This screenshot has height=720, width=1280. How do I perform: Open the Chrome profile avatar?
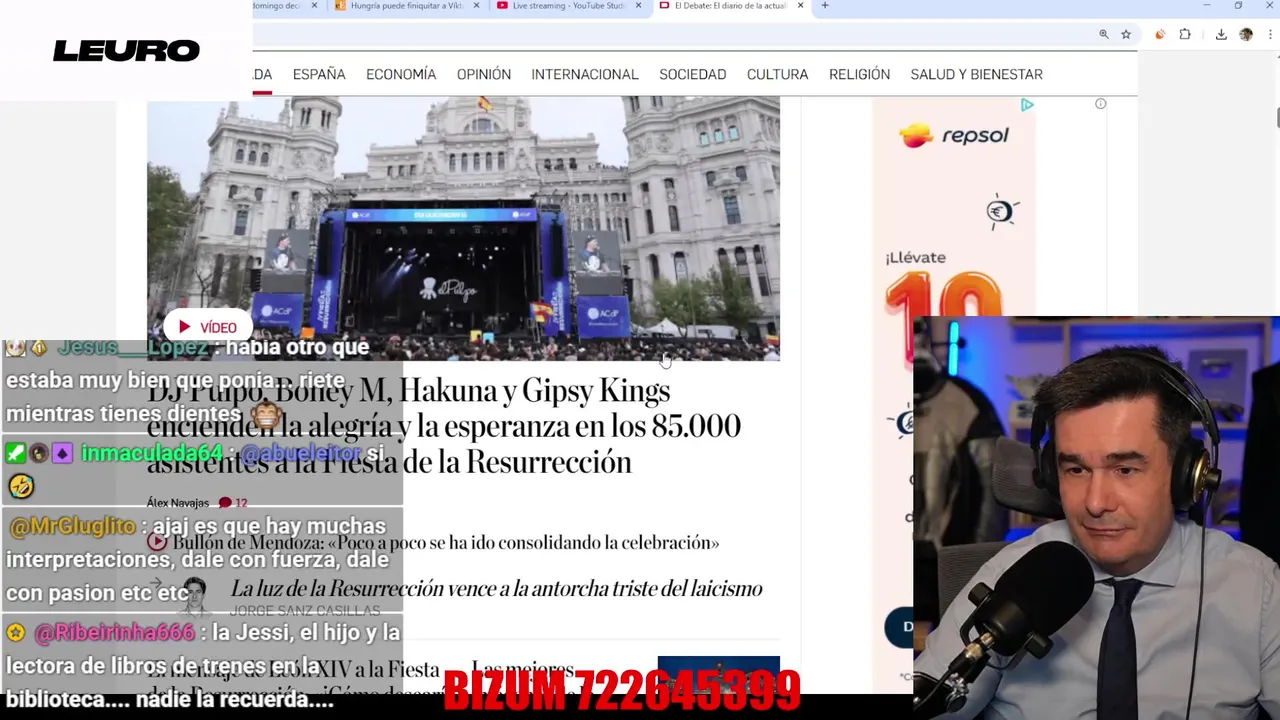(1246, 34)
